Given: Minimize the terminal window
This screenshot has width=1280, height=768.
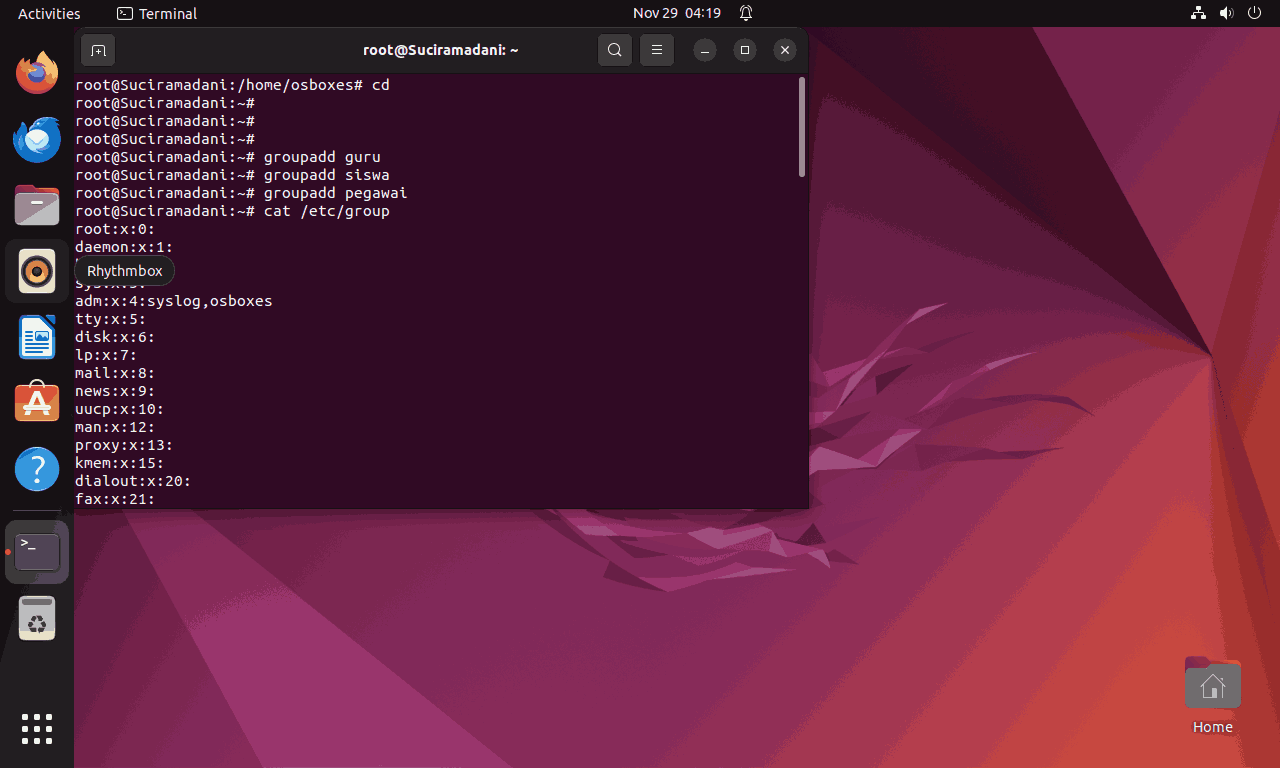Looking at the screenshot, I should [705, 50].
